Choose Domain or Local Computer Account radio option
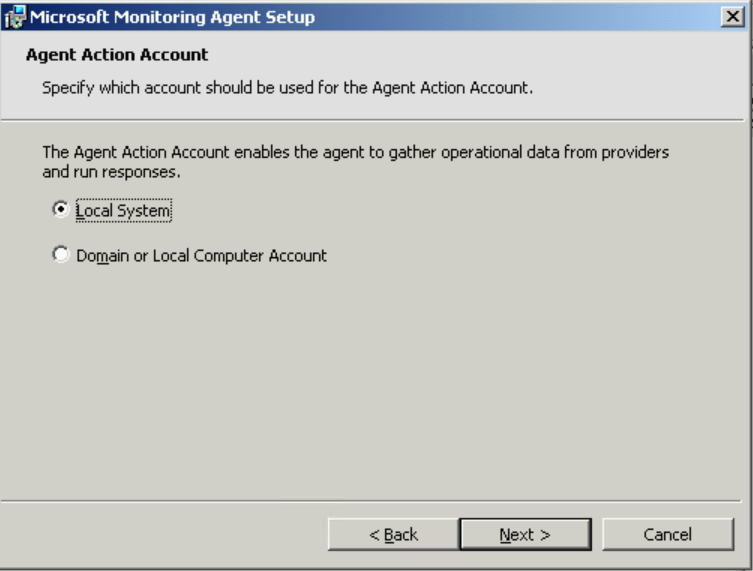 pyautogui.click(x=61, y=255)
